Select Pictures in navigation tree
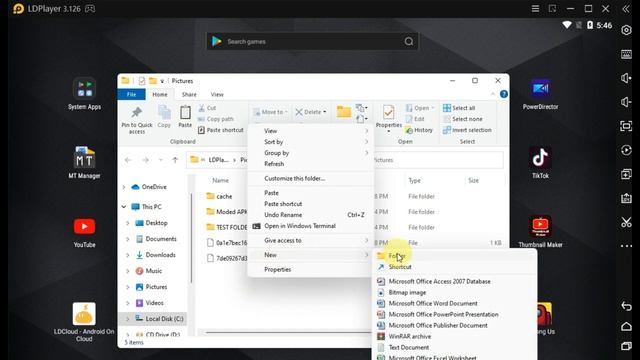Screen dimensions: 640x360 click(x=156, y=287)
